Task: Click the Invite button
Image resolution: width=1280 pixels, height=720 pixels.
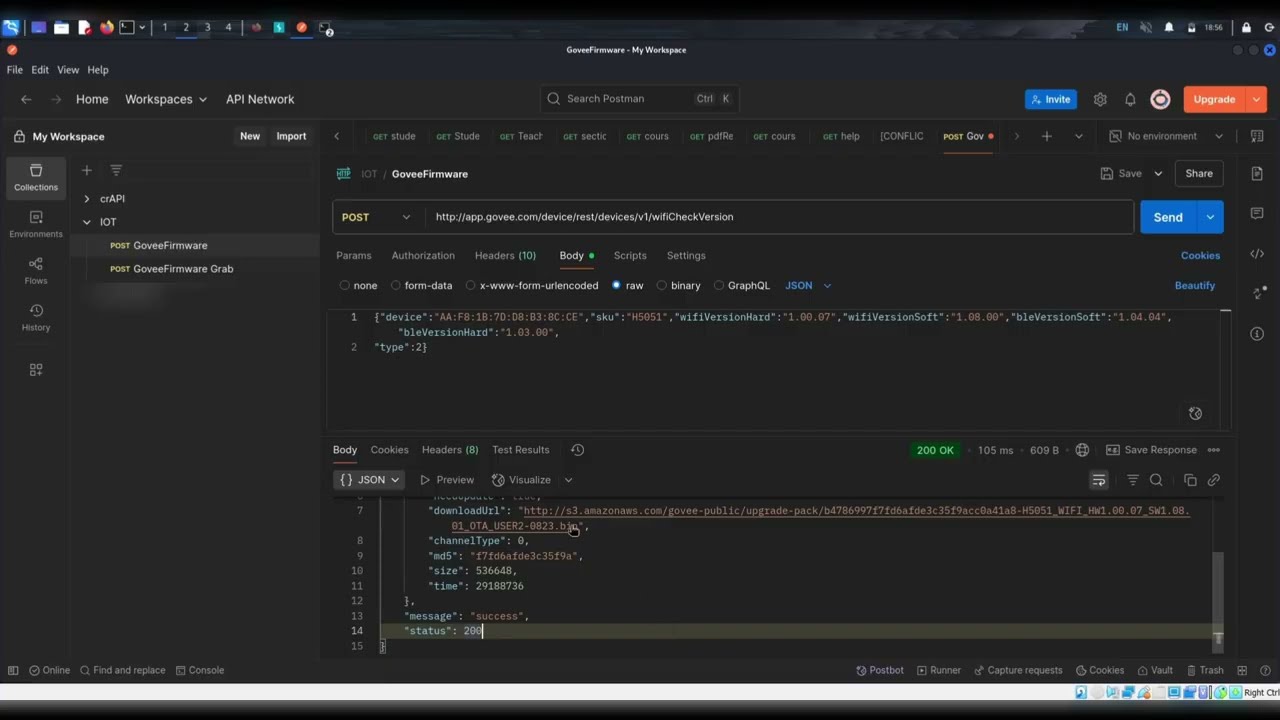Action: (x=1050, y=99)
